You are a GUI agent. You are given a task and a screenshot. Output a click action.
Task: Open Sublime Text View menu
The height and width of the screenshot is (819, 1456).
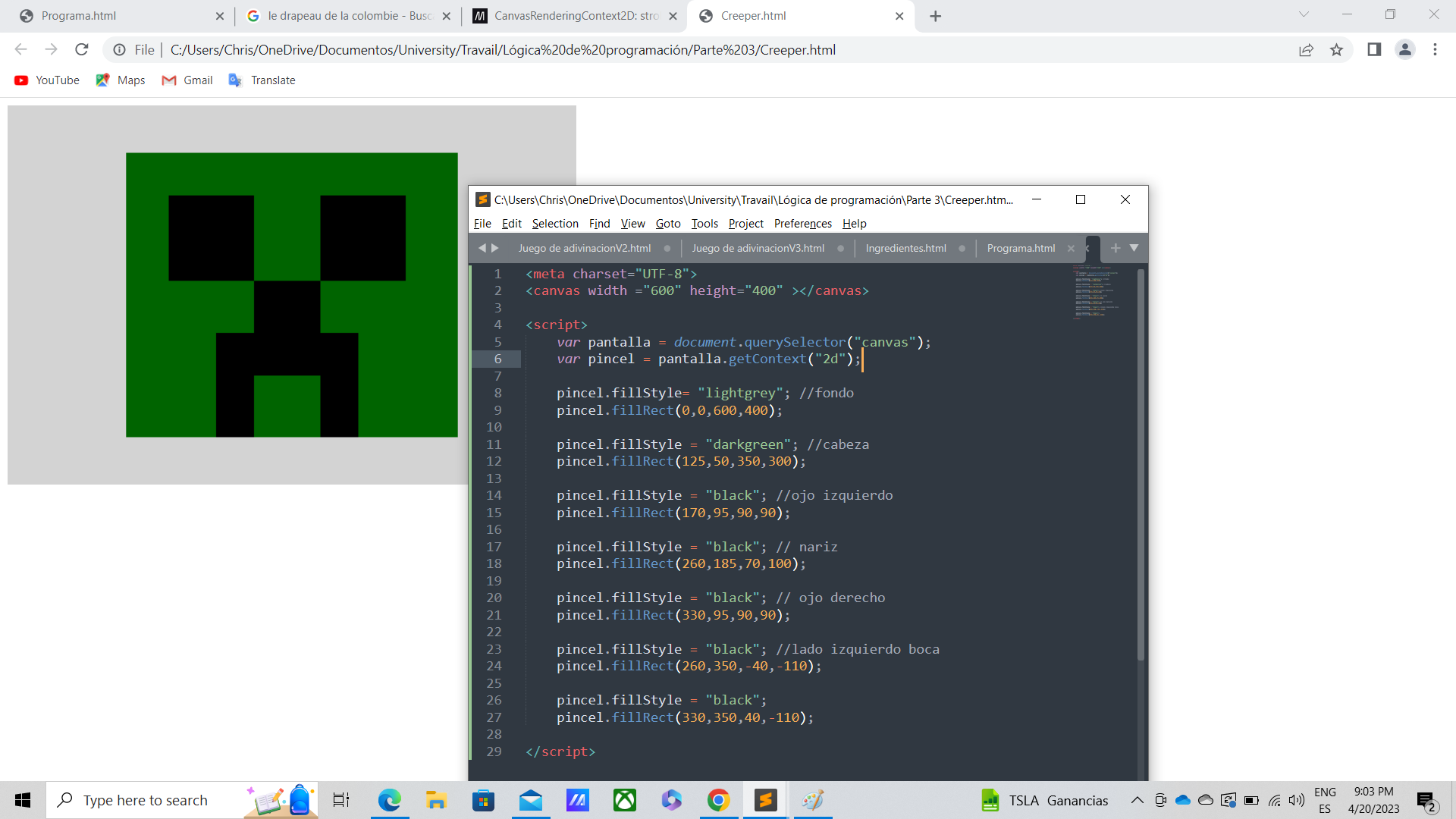(x=632, y=224)
